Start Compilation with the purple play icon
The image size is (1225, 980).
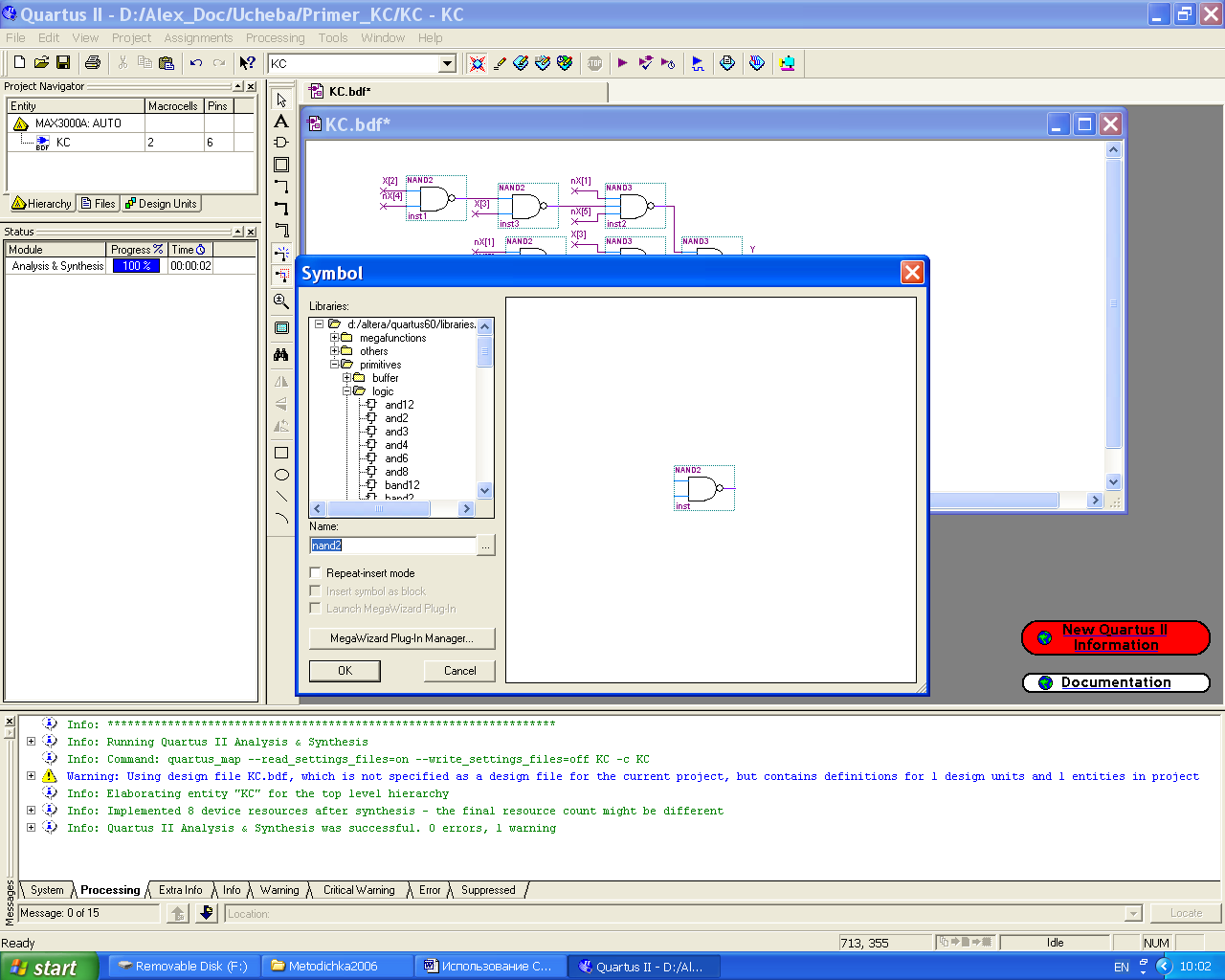(623, 63)
